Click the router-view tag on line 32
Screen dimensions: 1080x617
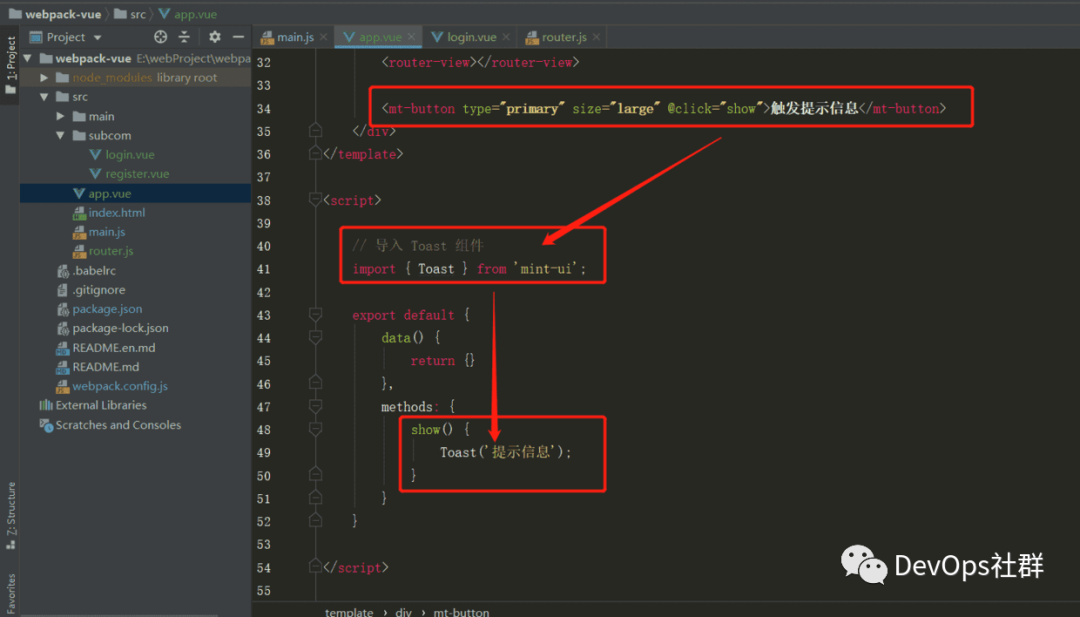click(x=480, y=62)
